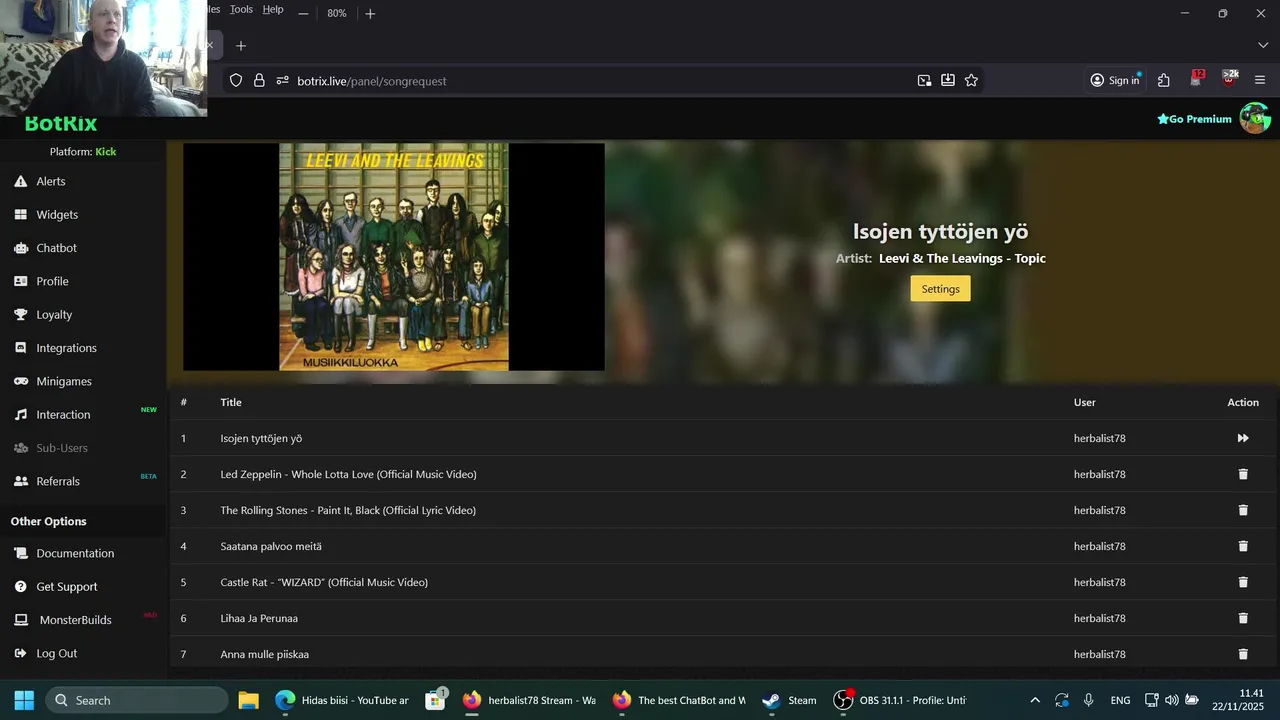Screen dimensions: 1280x720
Task: Click the Title column header
Action: 231,402
